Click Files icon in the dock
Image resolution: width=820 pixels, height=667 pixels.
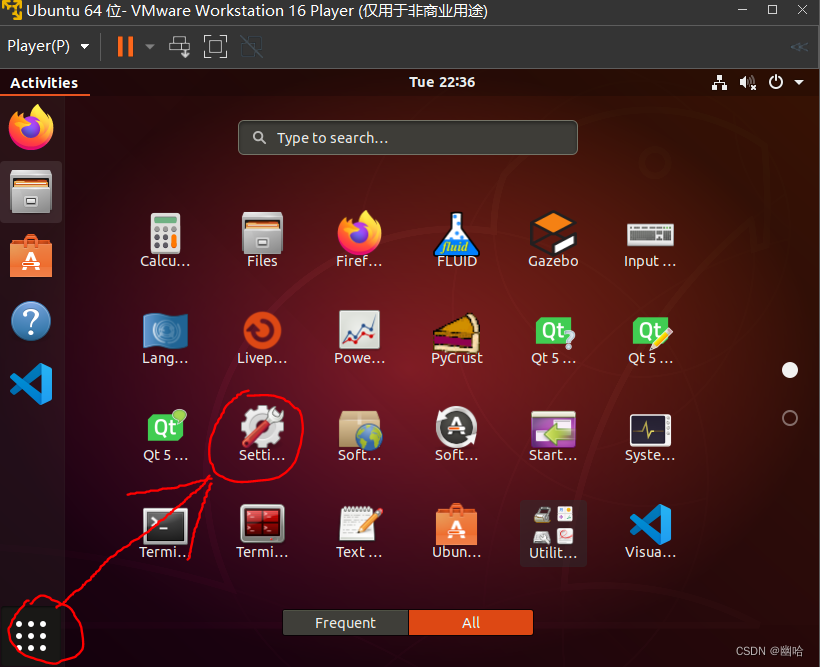[31, 191]
